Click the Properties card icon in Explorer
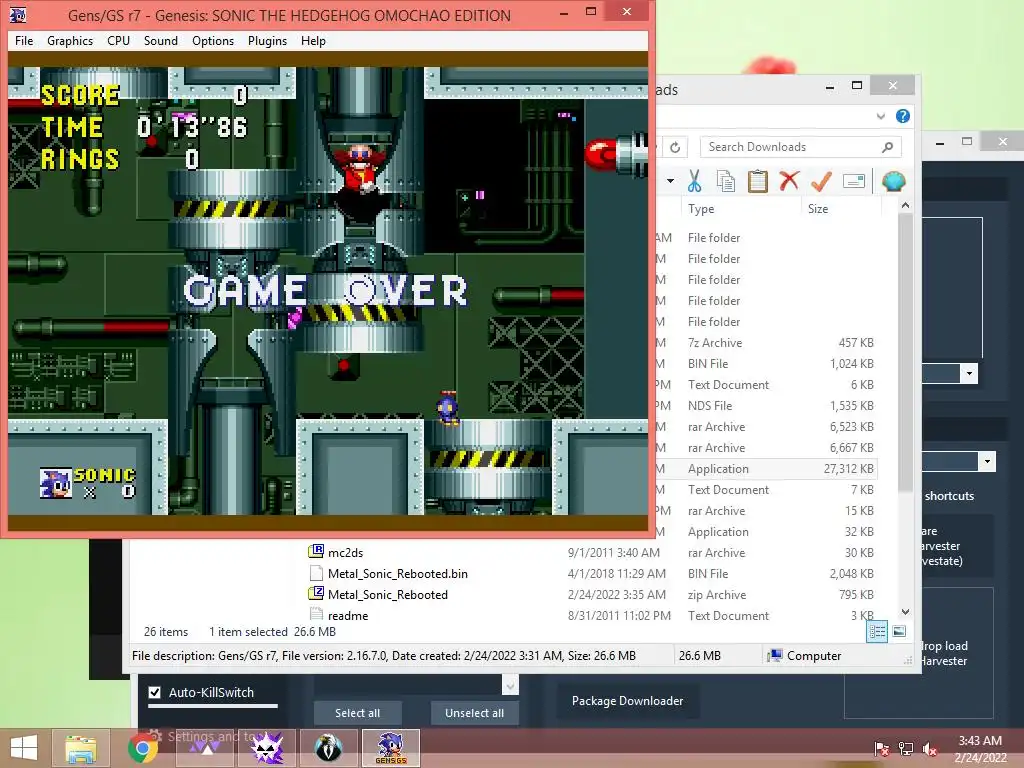 [854, 181]
